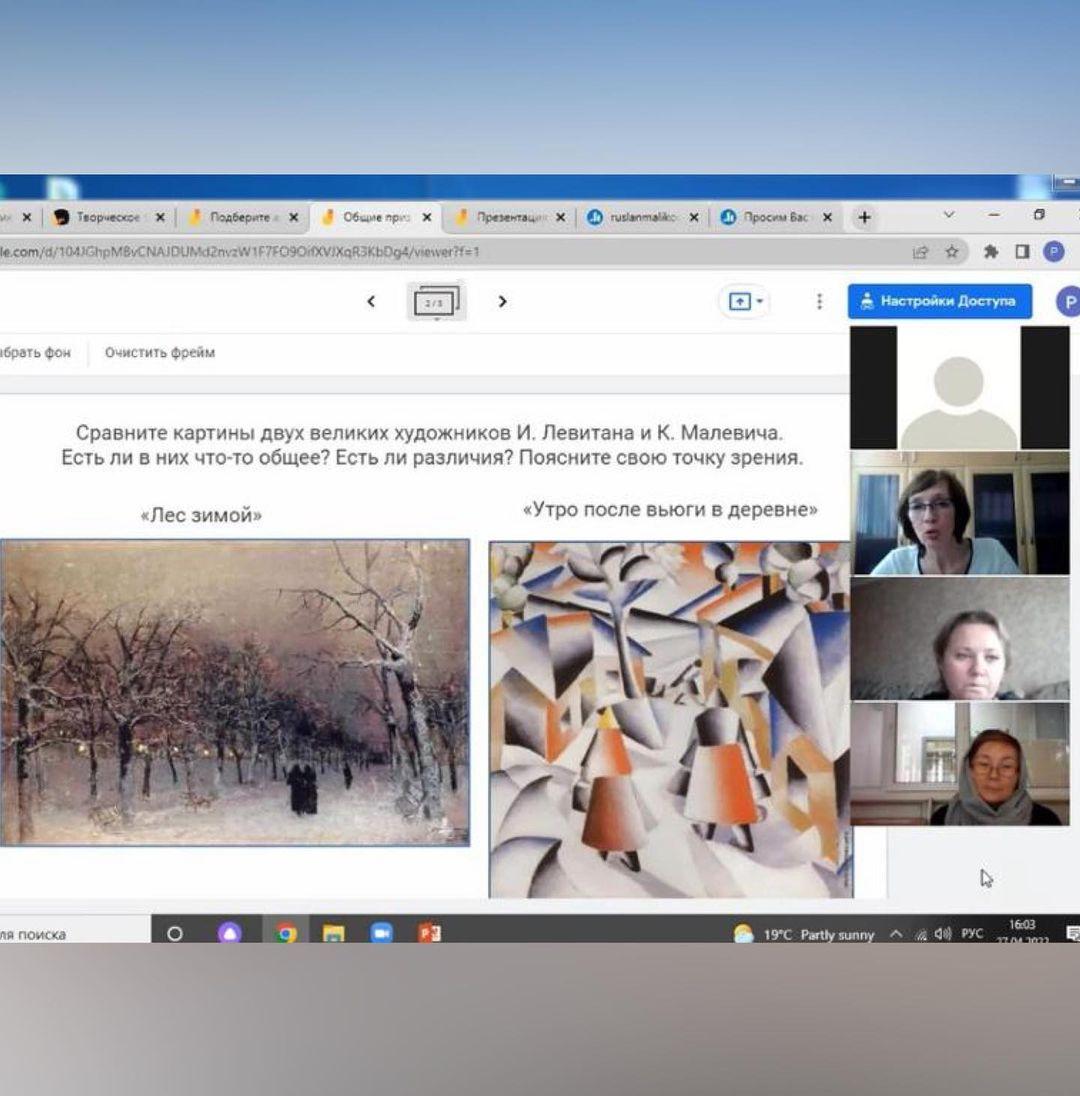Viewport: 1080px width, 1096px height.
Task: Open the volume speaker tray icon
Action: [942, 934]
